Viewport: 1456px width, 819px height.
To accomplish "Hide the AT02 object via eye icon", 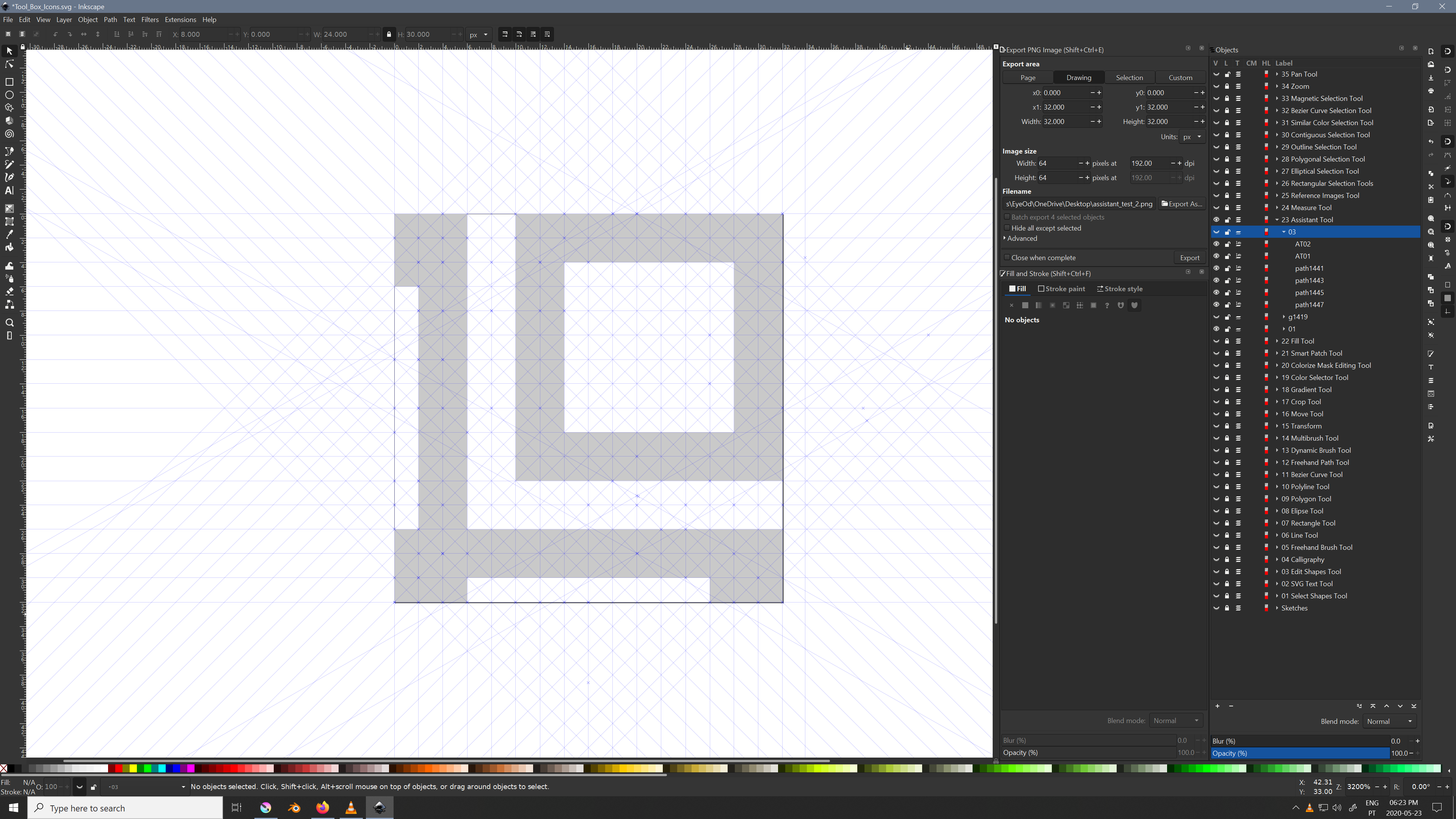I will pos(1216,244).
